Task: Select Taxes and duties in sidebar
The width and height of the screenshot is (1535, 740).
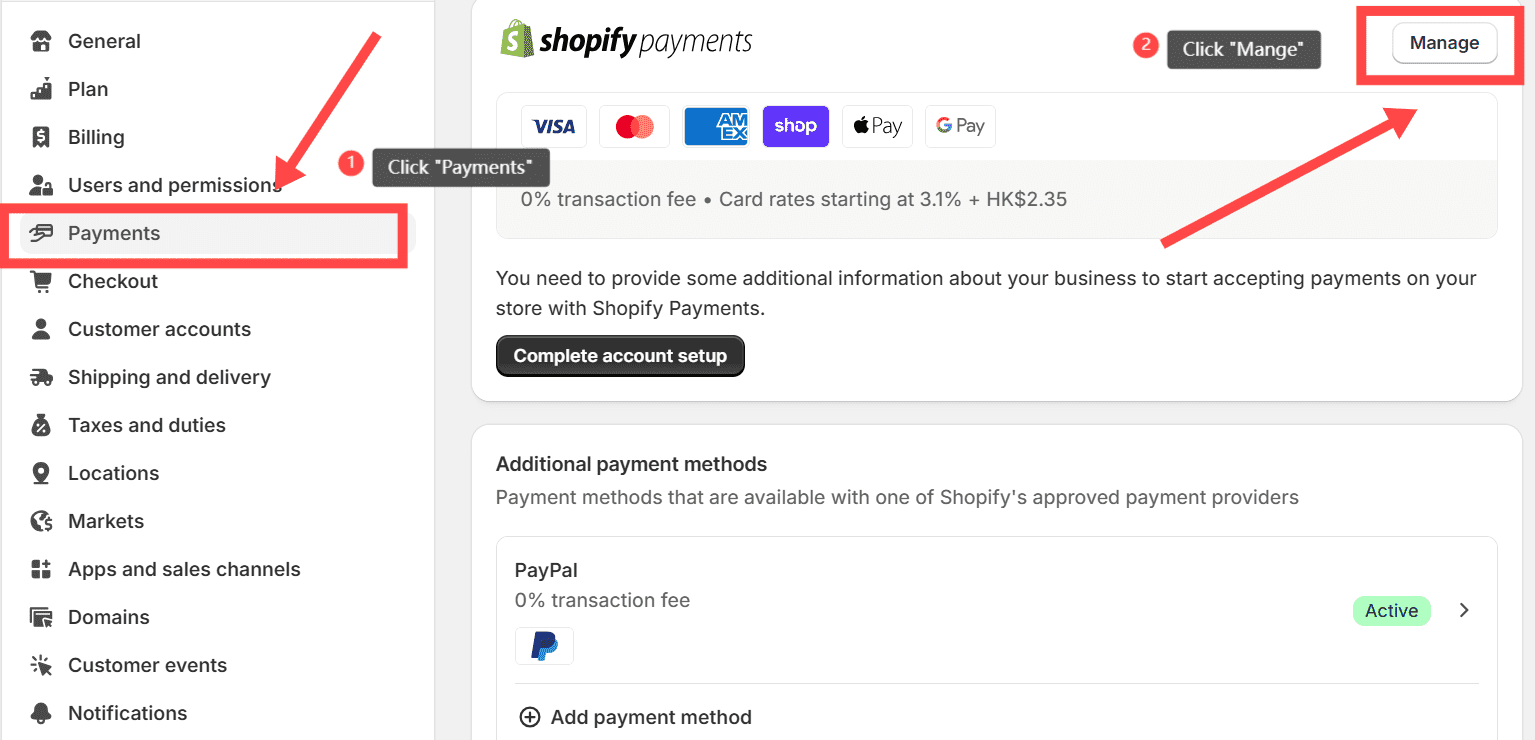Action: pyautogui.click(x=146, y=425)
